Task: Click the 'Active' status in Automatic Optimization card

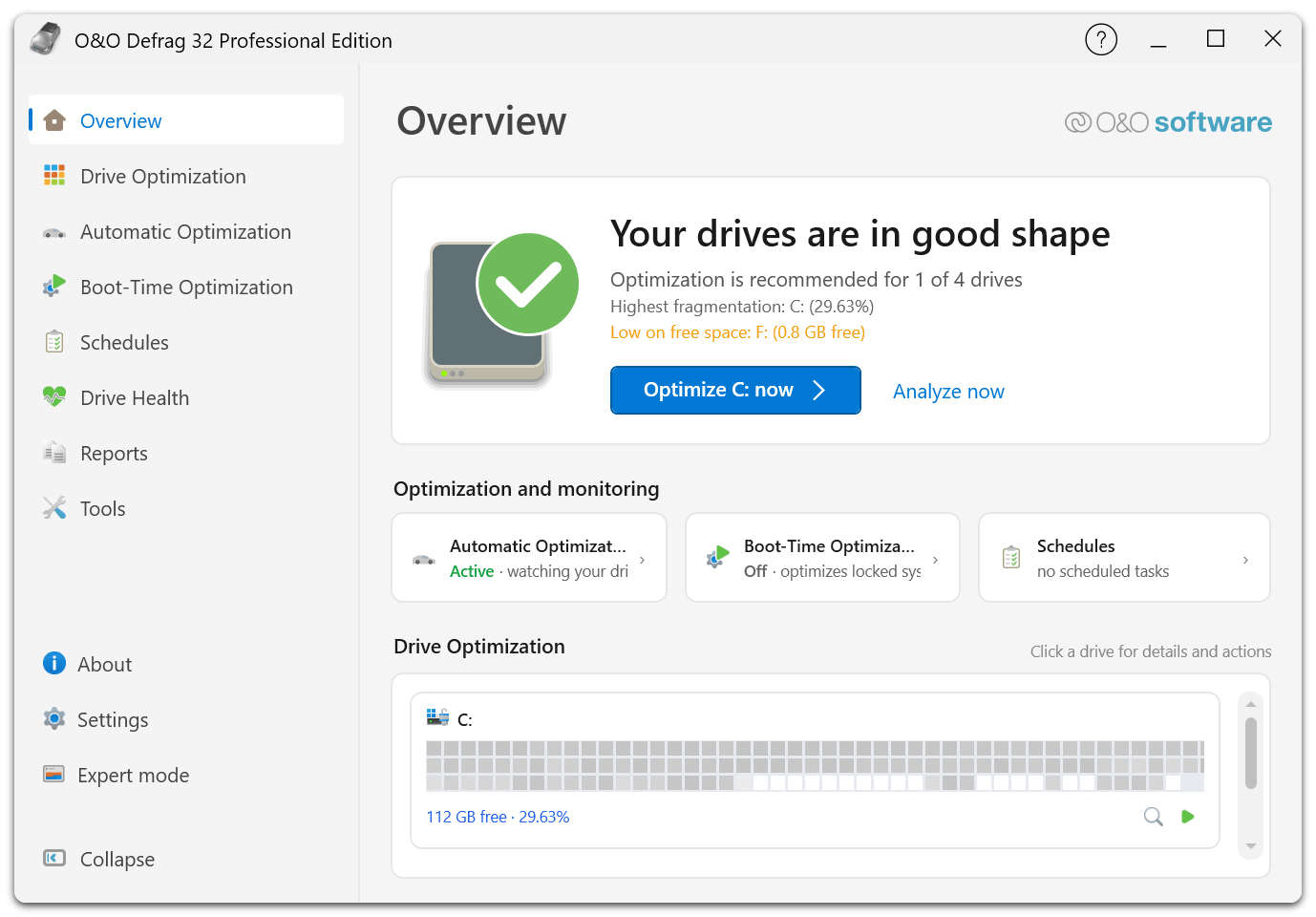Action: 472,571
